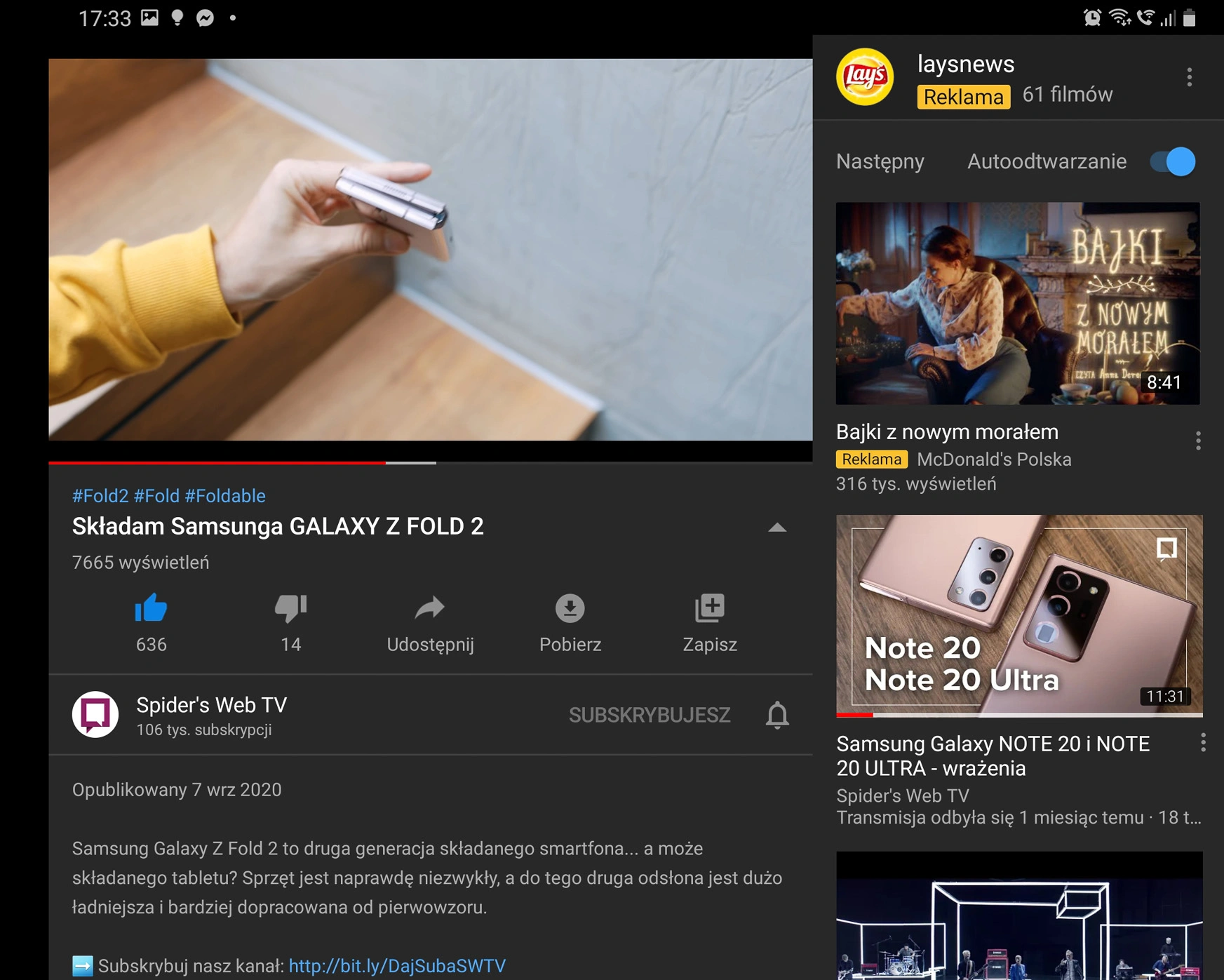Tap the Pobierz download icon
The height and width of the screenshot is (980, 1224).
[x=570, y=608]
